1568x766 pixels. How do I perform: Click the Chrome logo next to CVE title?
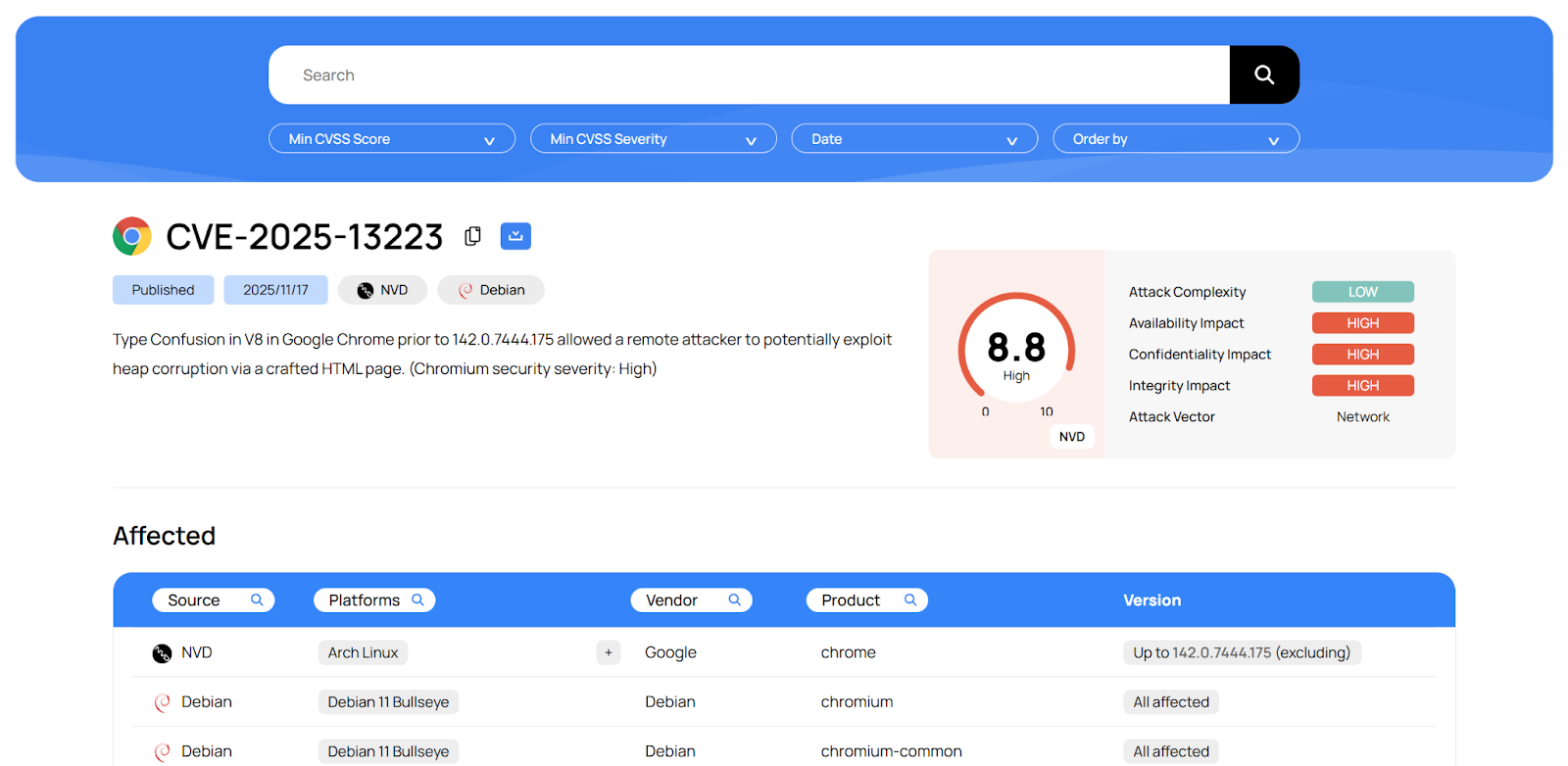132,236
